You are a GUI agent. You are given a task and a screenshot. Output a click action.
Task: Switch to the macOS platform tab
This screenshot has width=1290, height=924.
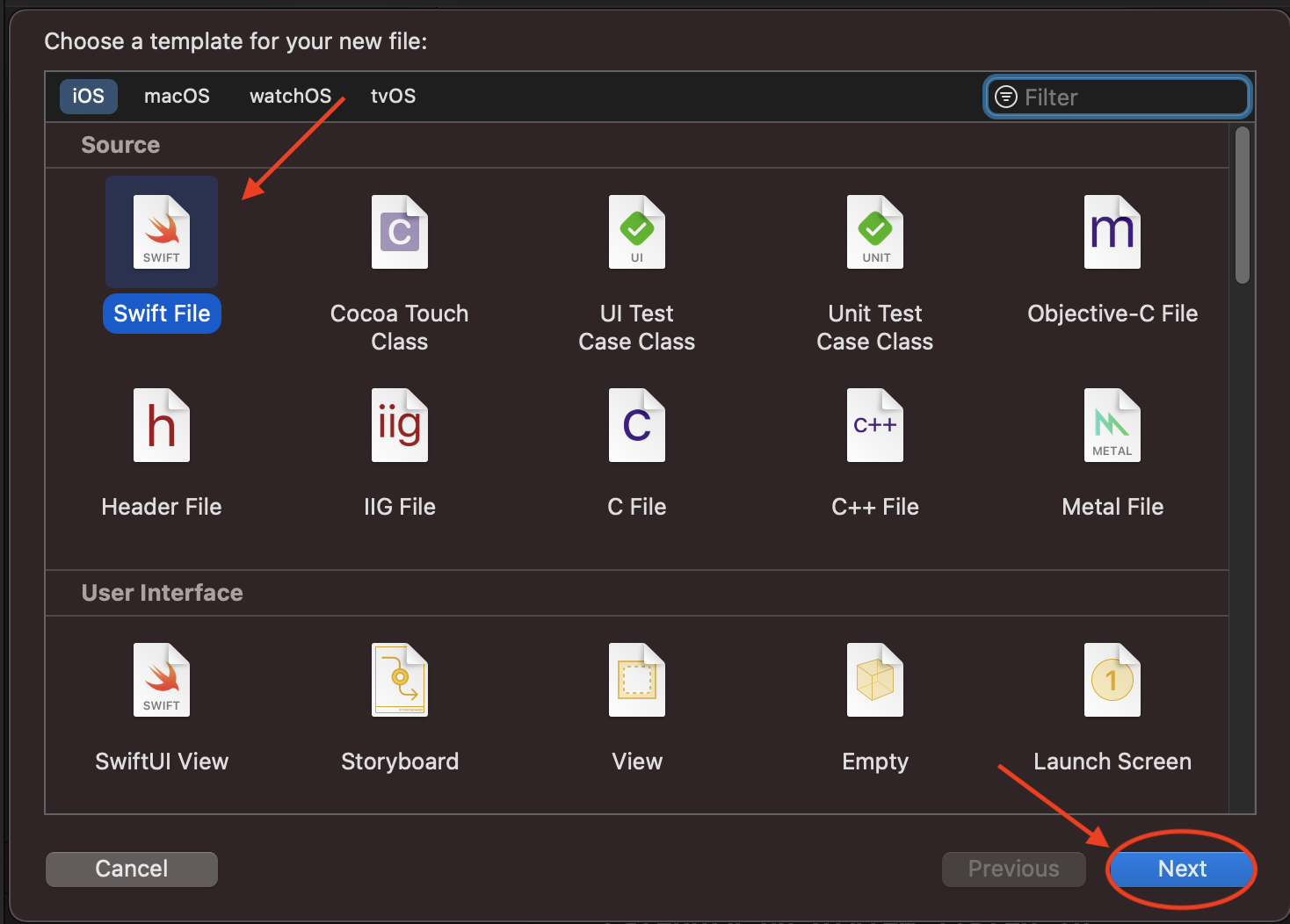click(177, 96)
